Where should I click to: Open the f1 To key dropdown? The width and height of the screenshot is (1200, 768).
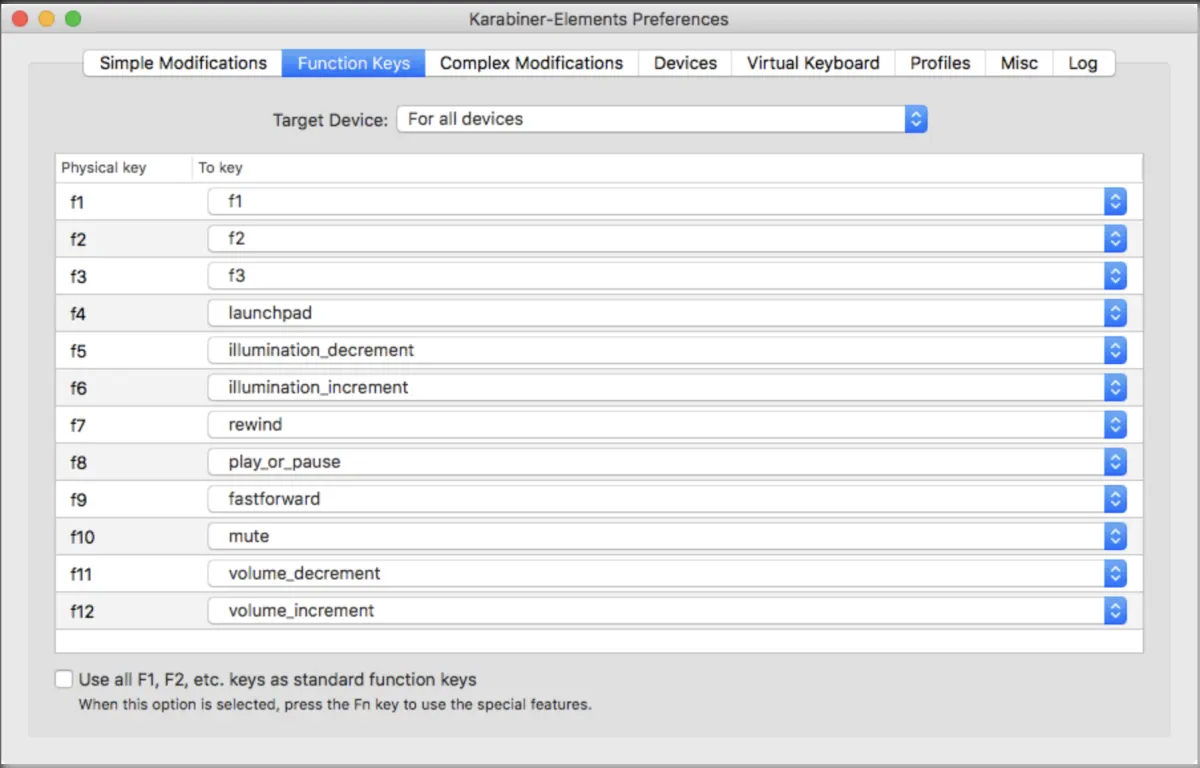668,201
